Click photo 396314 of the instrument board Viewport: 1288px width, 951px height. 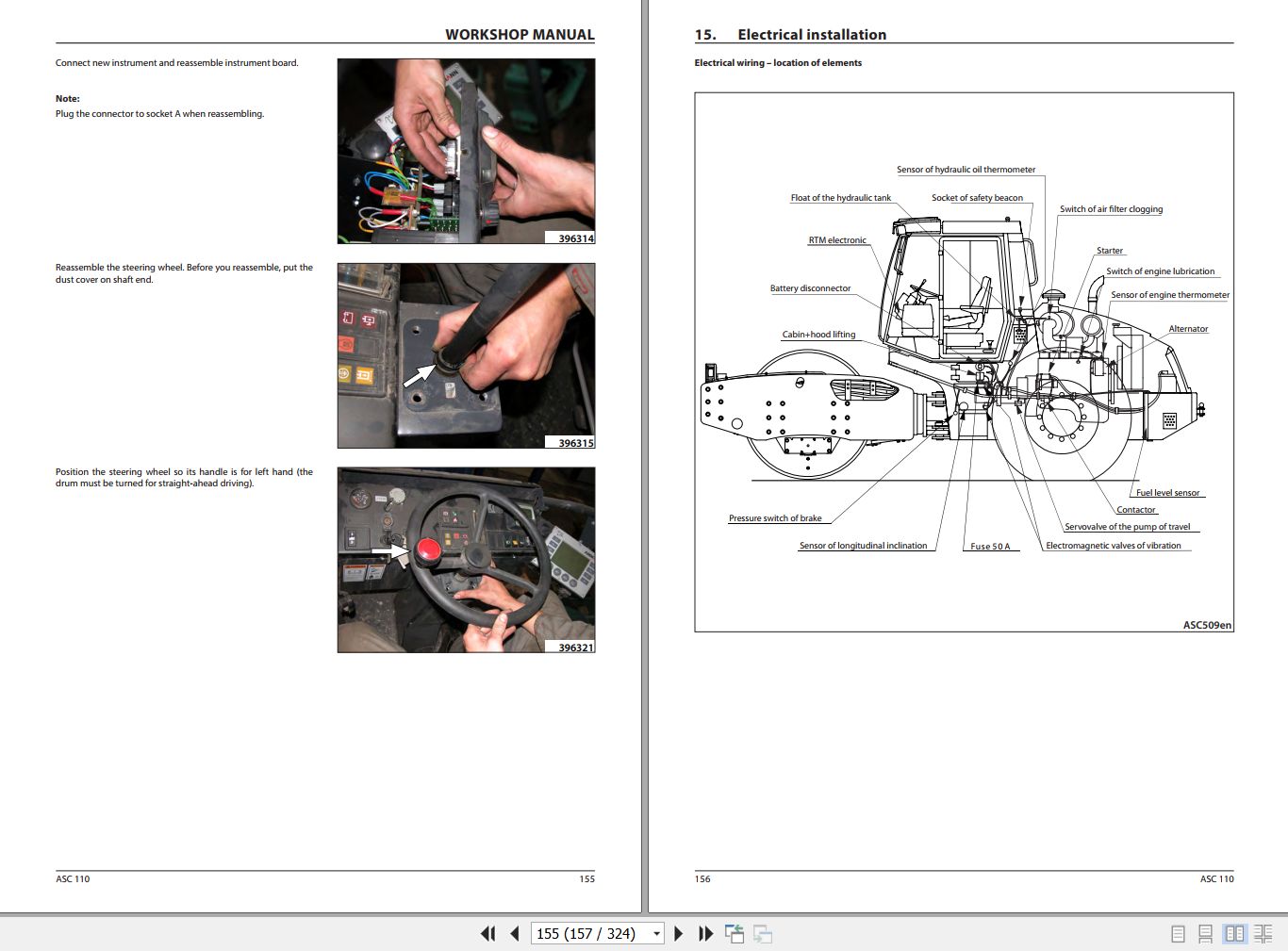tap(466, 151)
